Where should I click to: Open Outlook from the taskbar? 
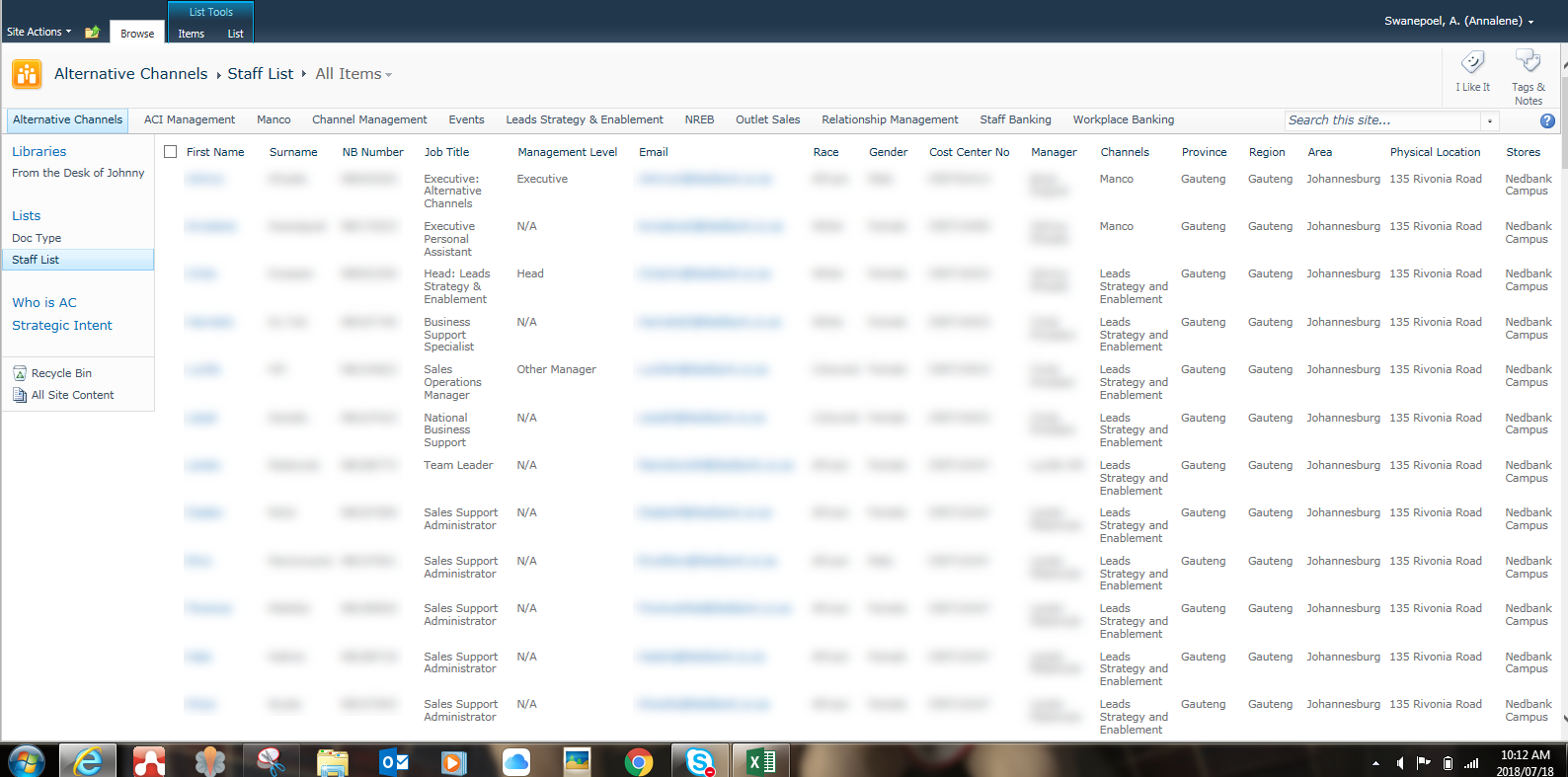(x=394, y=761)
